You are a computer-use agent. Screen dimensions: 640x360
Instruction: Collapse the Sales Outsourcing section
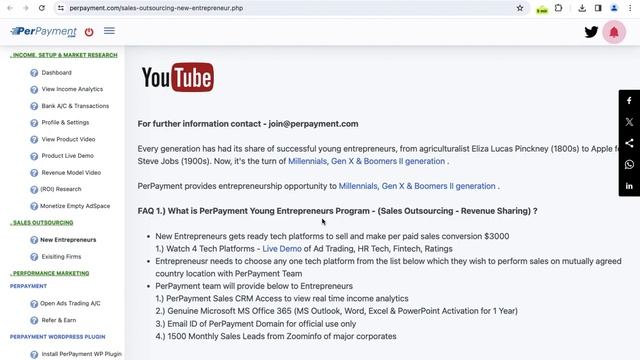coord(42,223)
